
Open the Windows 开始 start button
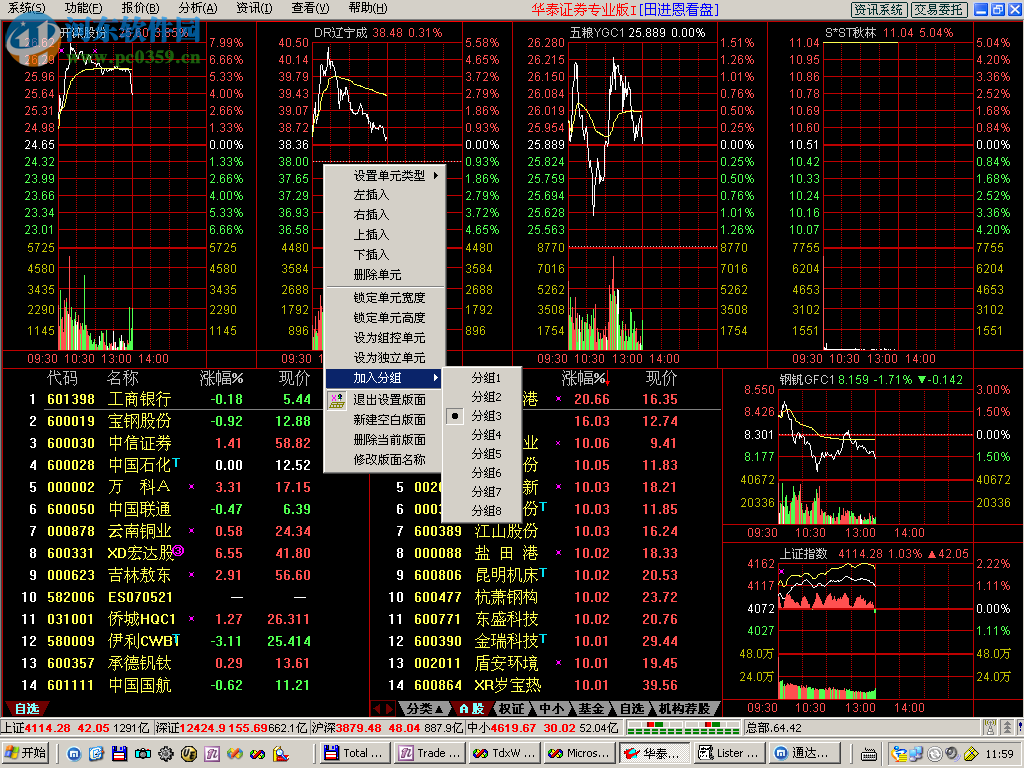(x=26, y=753)
